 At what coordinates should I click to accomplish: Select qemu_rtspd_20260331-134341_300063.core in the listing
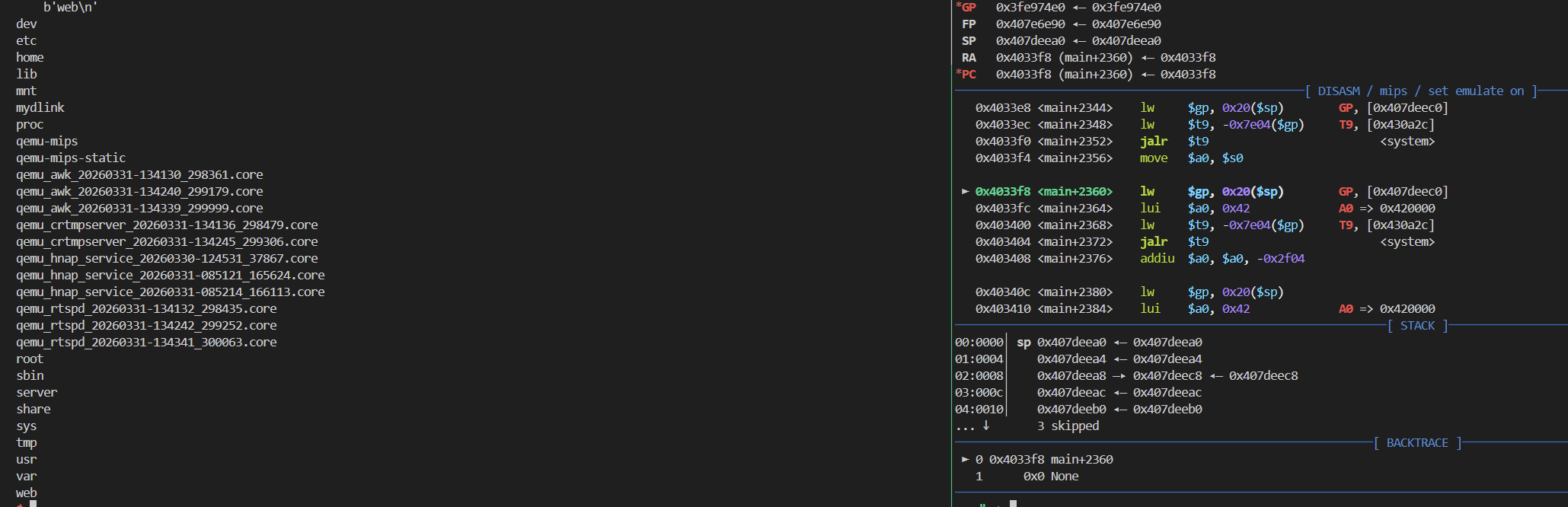[x=146, y=343]
